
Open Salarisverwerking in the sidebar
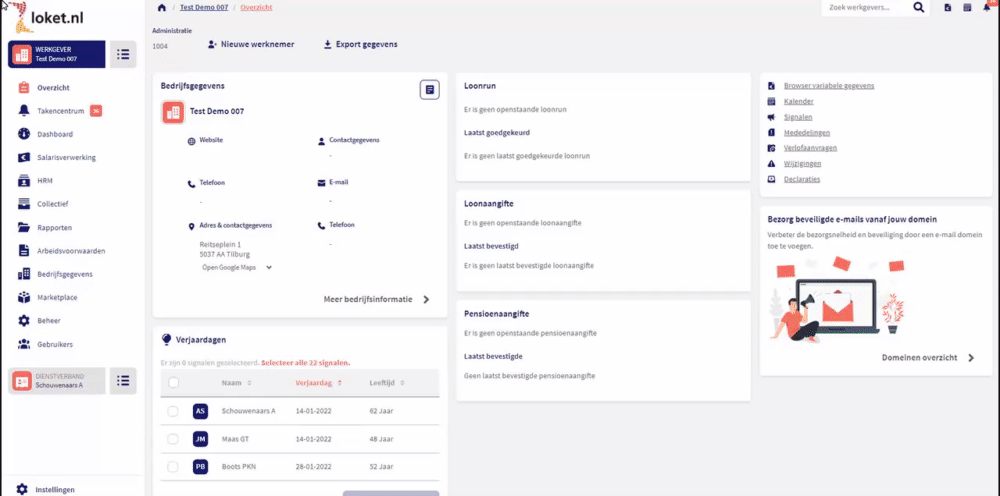[x=66, y=158]
